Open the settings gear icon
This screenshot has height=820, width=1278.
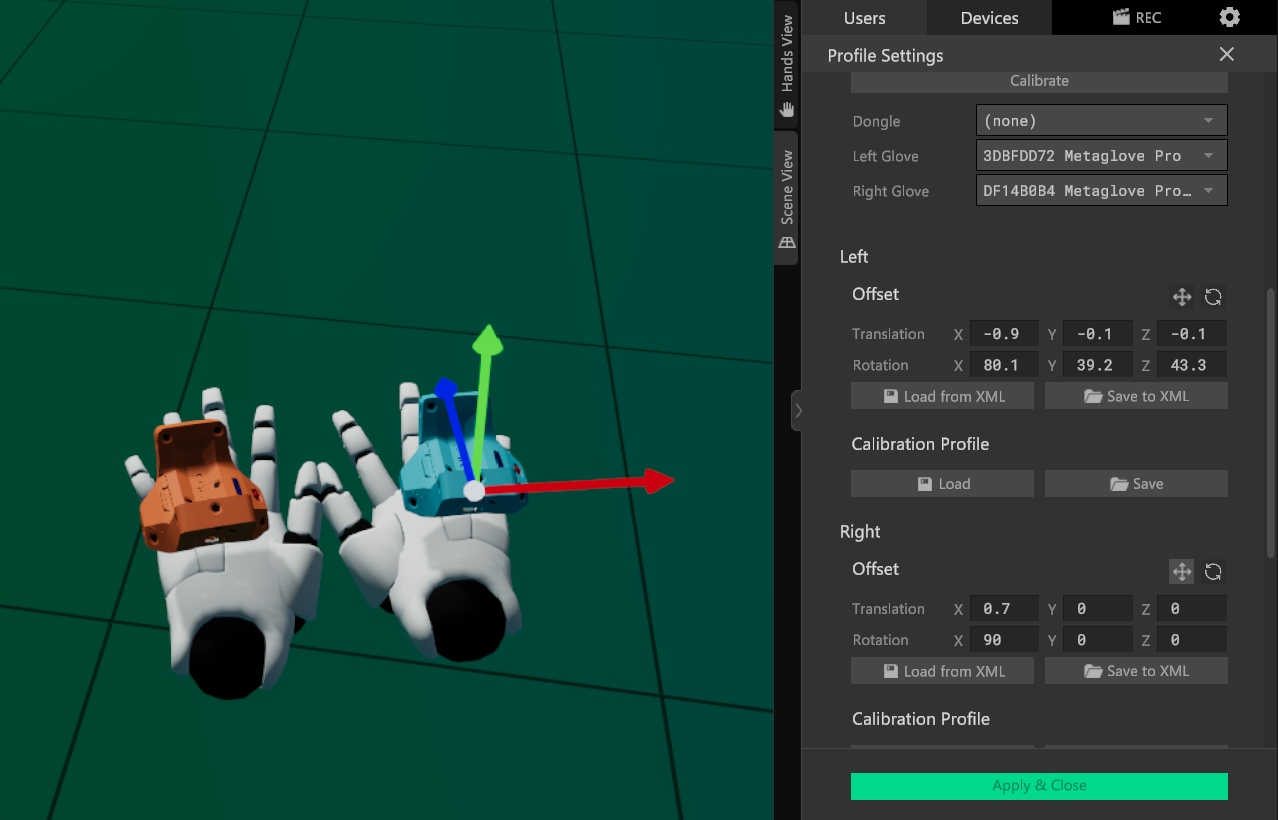(x=1229, y=18)
